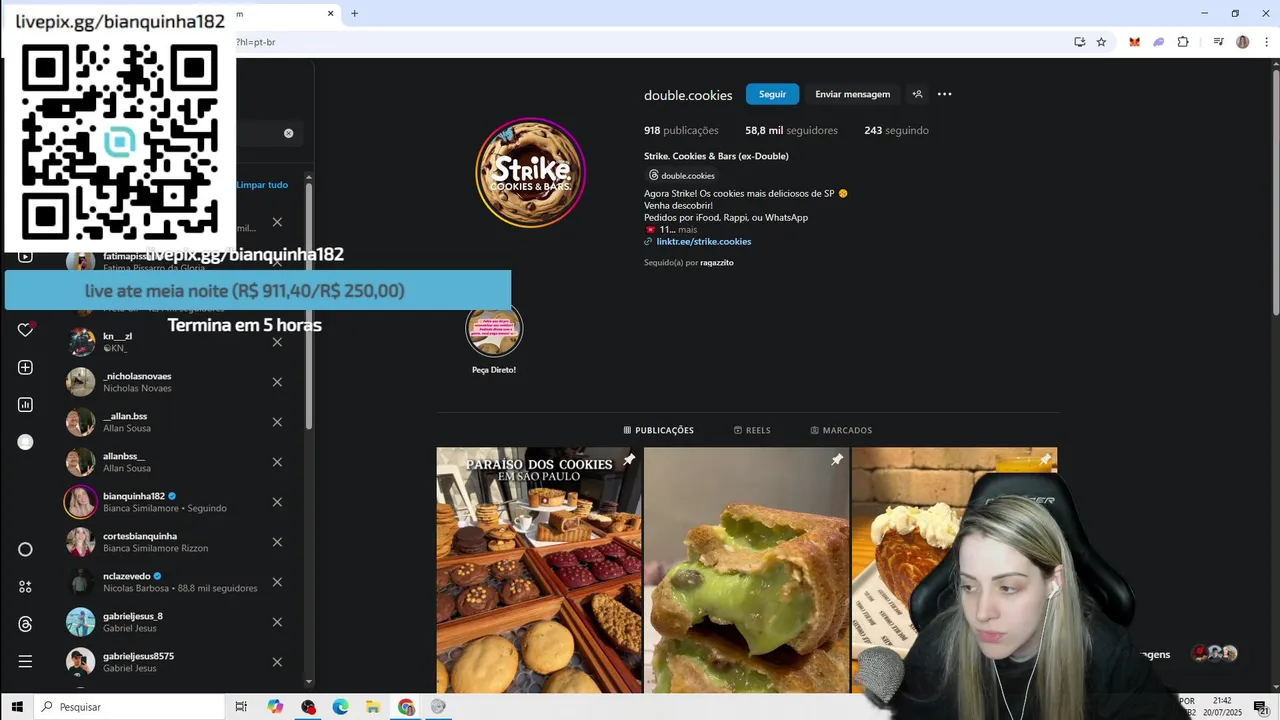Image resolution: width=1280 pixels, height=720 pixels.
Task: Click the install app icon in the address bar
Action: coord(1079,42)
